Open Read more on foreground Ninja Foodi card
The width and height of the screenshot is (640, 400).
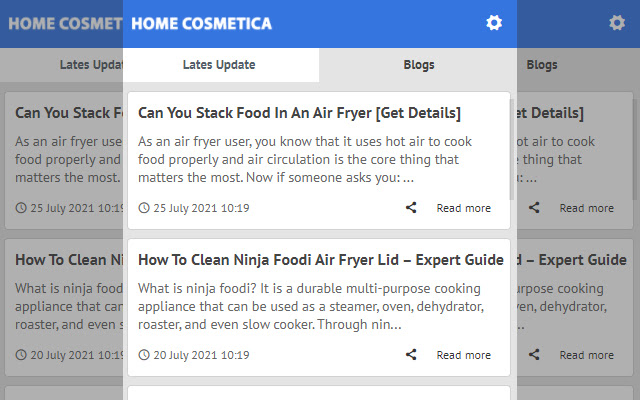[x=464, y=355]
